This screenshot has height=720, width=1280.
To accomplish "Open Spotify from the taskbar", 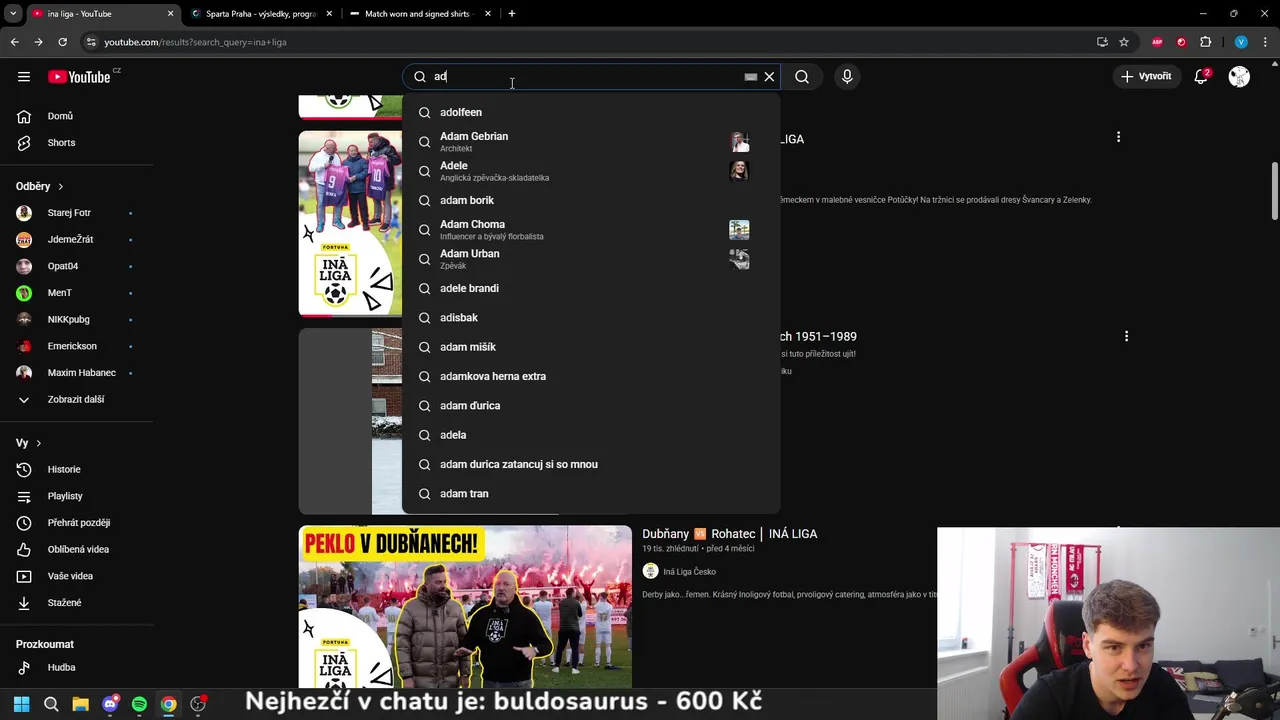I will pos(139,704).
